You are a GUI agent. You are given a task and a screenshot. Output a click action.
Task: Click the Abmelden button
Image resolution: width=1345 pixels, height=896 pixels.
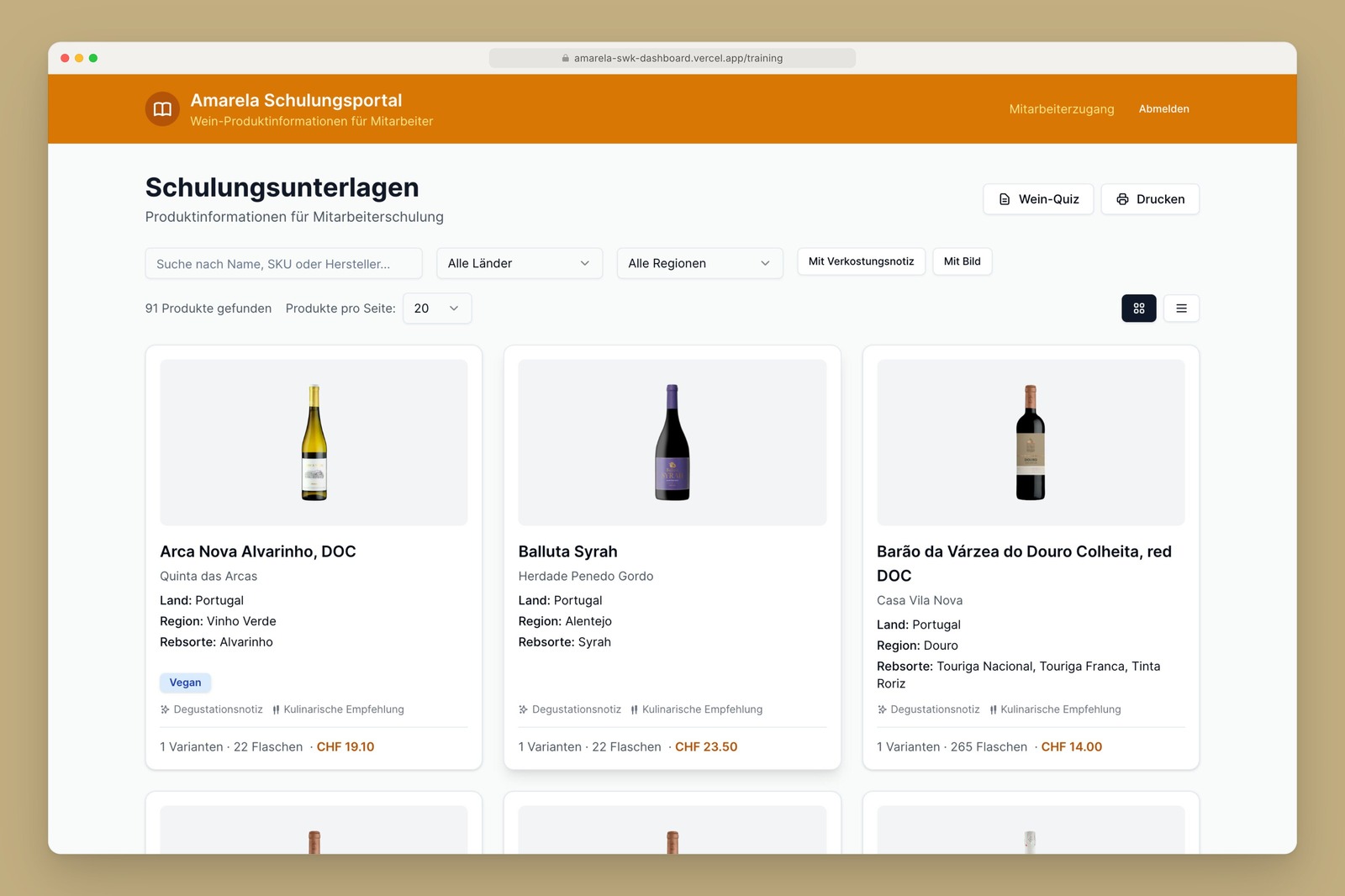pos(1164,109)
